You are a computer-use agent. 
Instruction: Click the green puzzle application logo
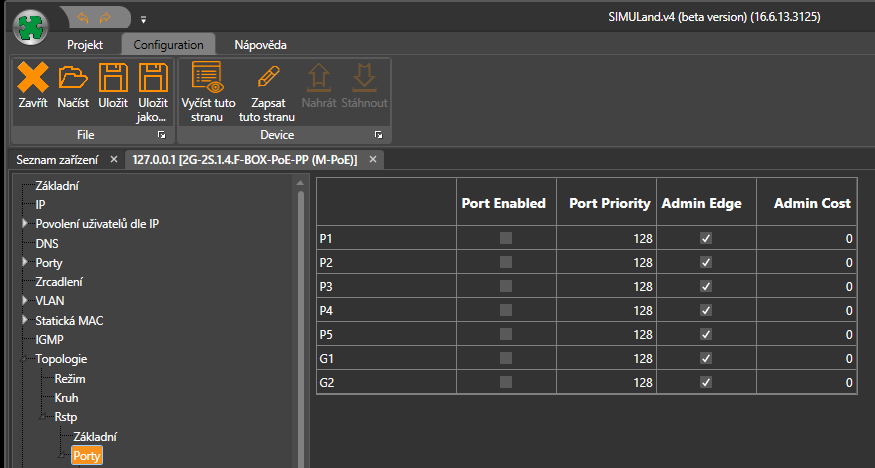pos(31,26)
